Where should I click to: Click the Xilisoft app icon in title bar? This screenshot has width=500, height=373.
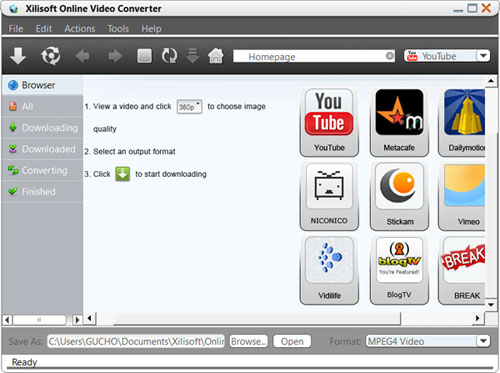[14, 8]
